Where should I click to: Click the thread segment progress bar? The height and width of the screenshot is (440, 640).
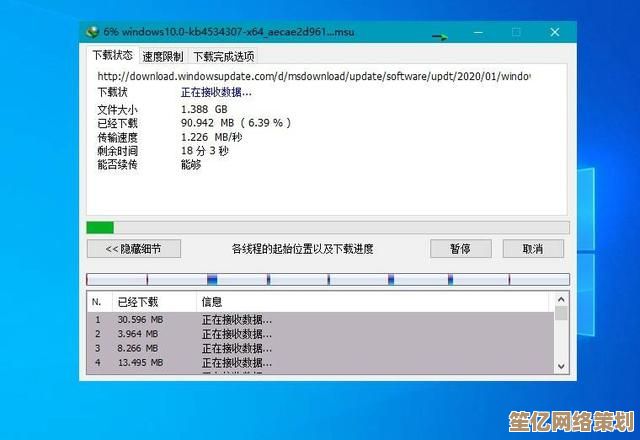tap(327, 279)
